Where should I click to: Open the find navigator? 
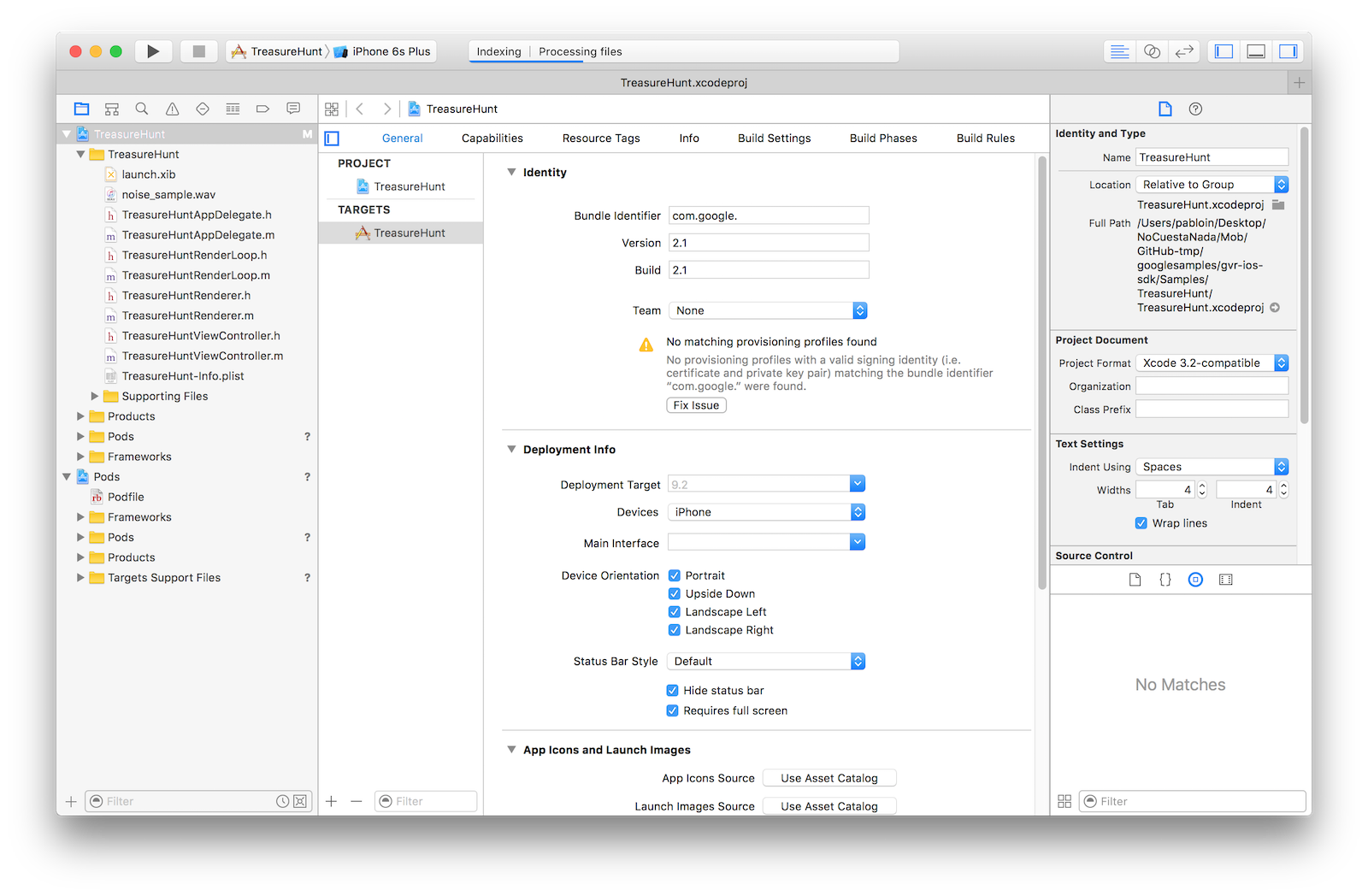pos(142,109)
